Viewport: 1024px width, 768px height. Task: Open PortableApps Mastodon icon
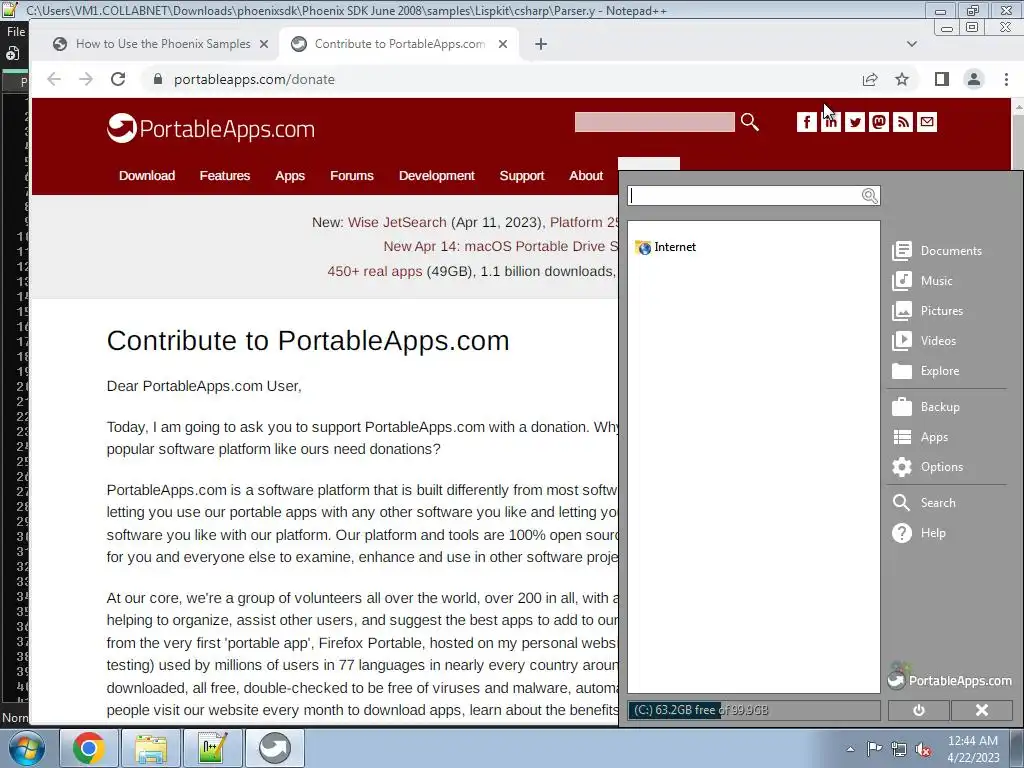coord(879,122)
